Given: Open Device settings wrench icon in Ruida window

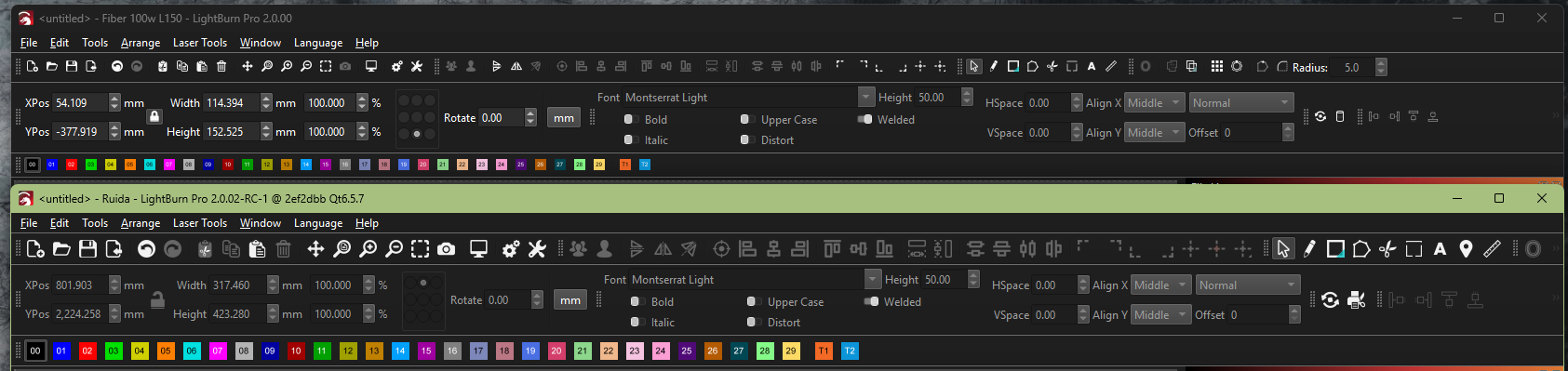Looking at the screenshot, I should click(x=537, y=248).
